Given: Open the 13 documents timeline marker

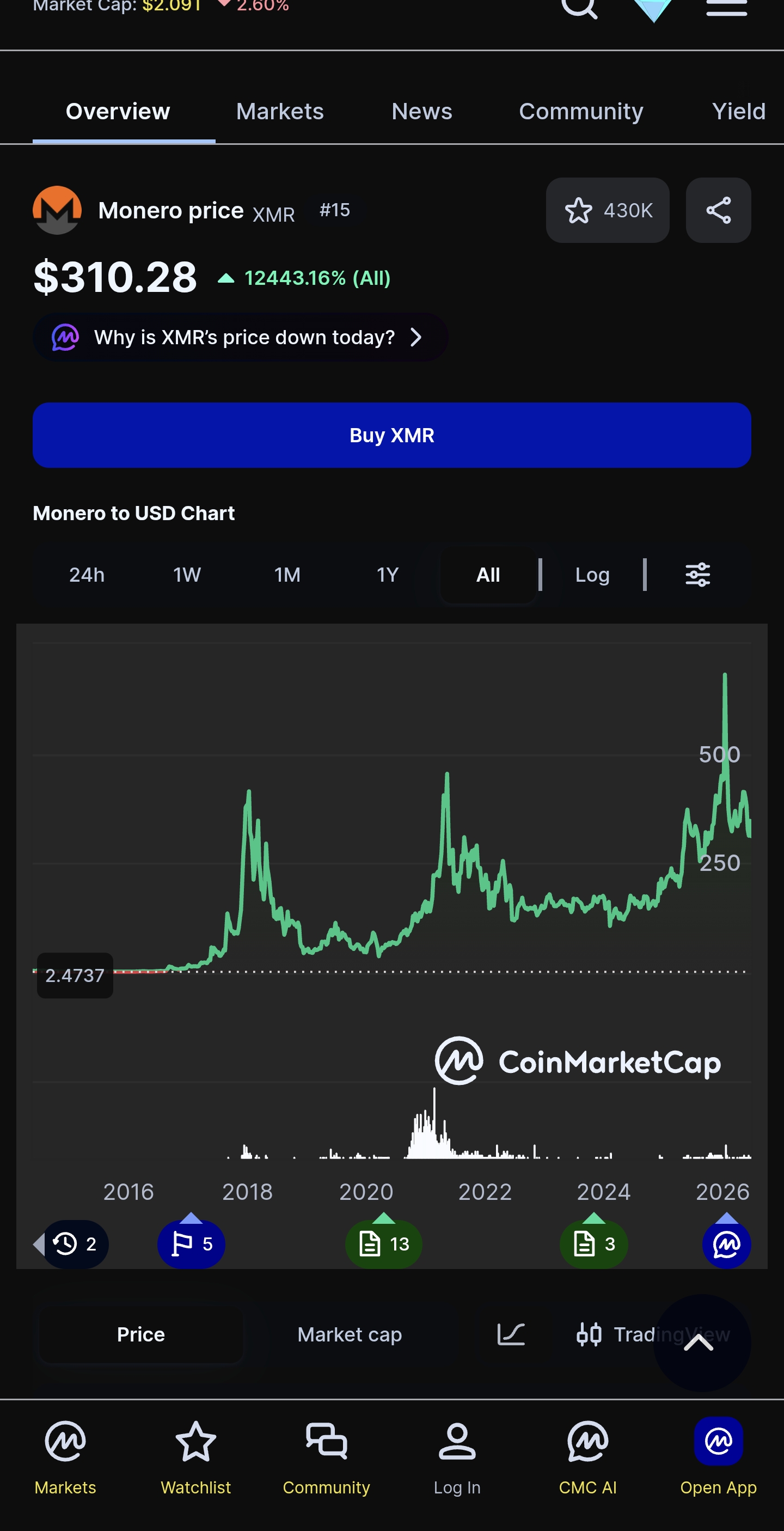Looking at the screenshot, I should (384, 1243).
